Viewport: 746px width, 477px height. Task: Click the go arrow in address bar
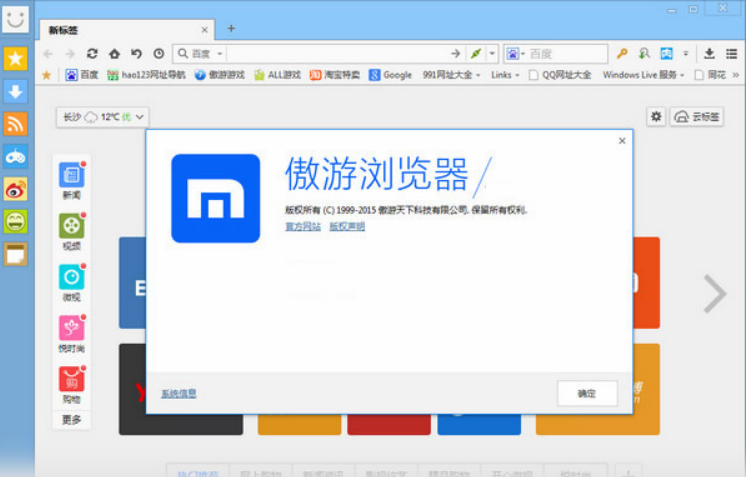tap(455, 54)
